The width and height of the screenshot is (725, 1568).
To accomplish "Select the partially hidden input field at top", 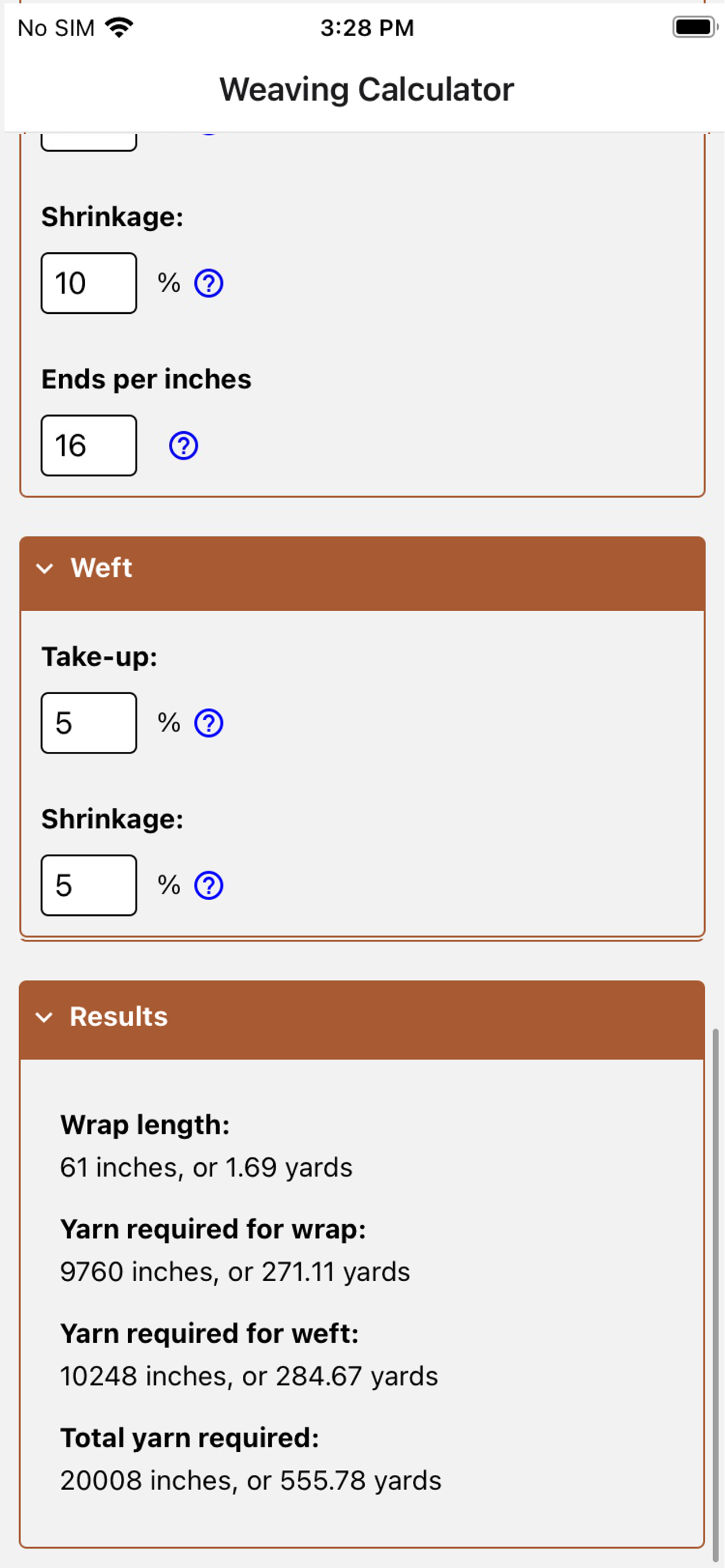I will [89, 142].
